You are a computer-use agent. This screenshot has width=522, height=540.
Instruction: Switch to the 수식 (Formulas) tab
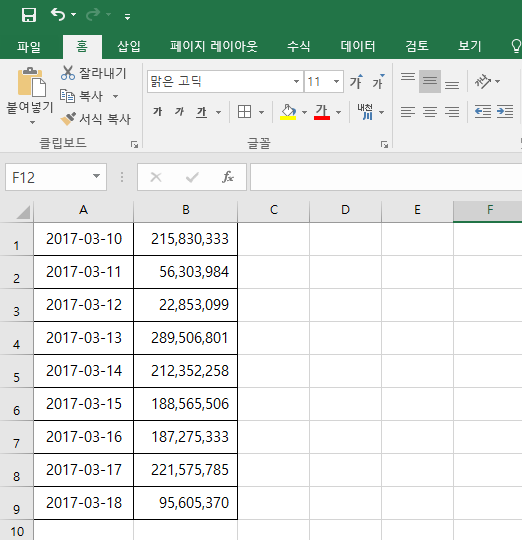(x=299, y=46)
